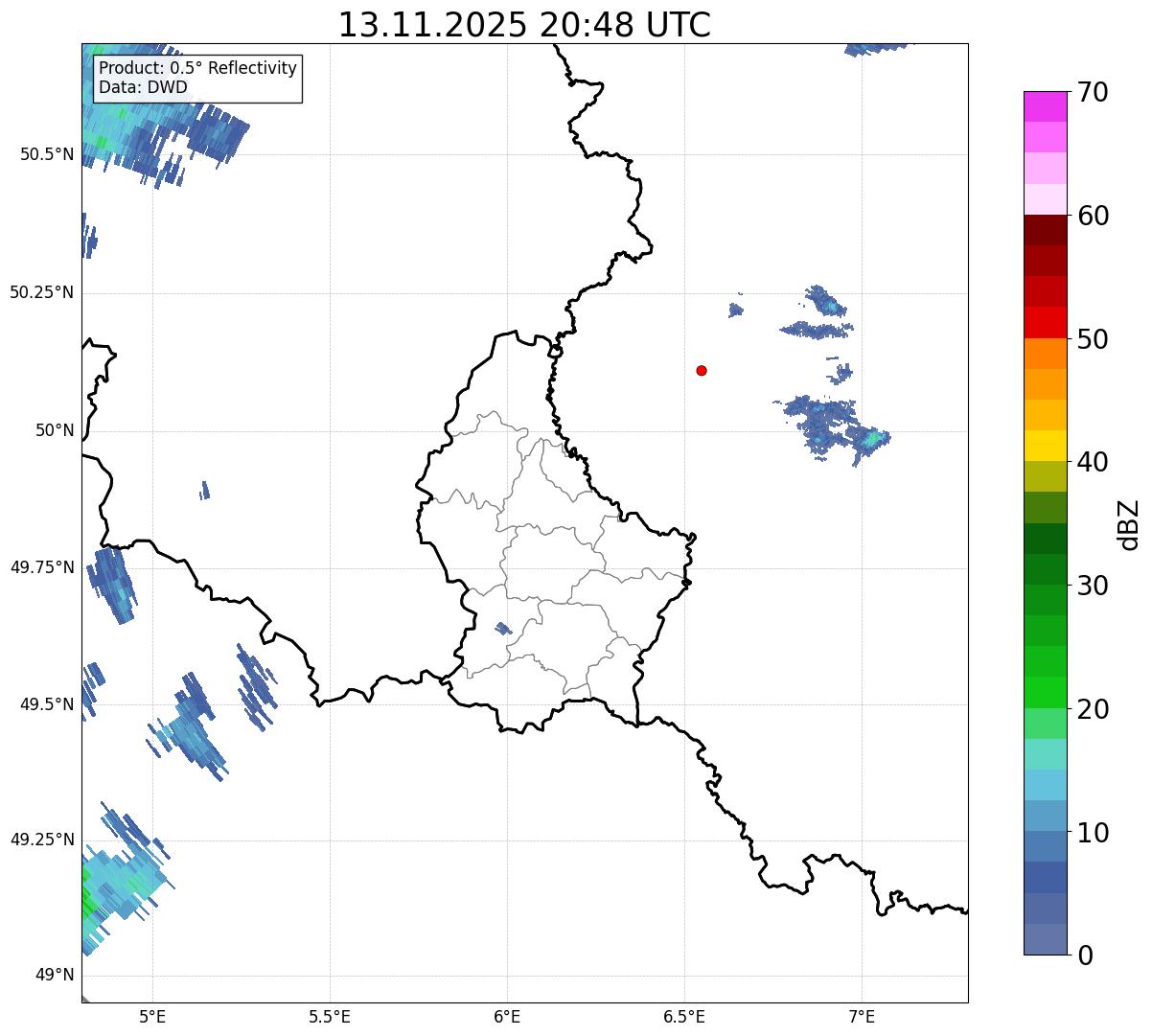This screenshot has width=1152, height=1036.
Task: Click the "50.25°N" latitude label
Action: (42, 292)
